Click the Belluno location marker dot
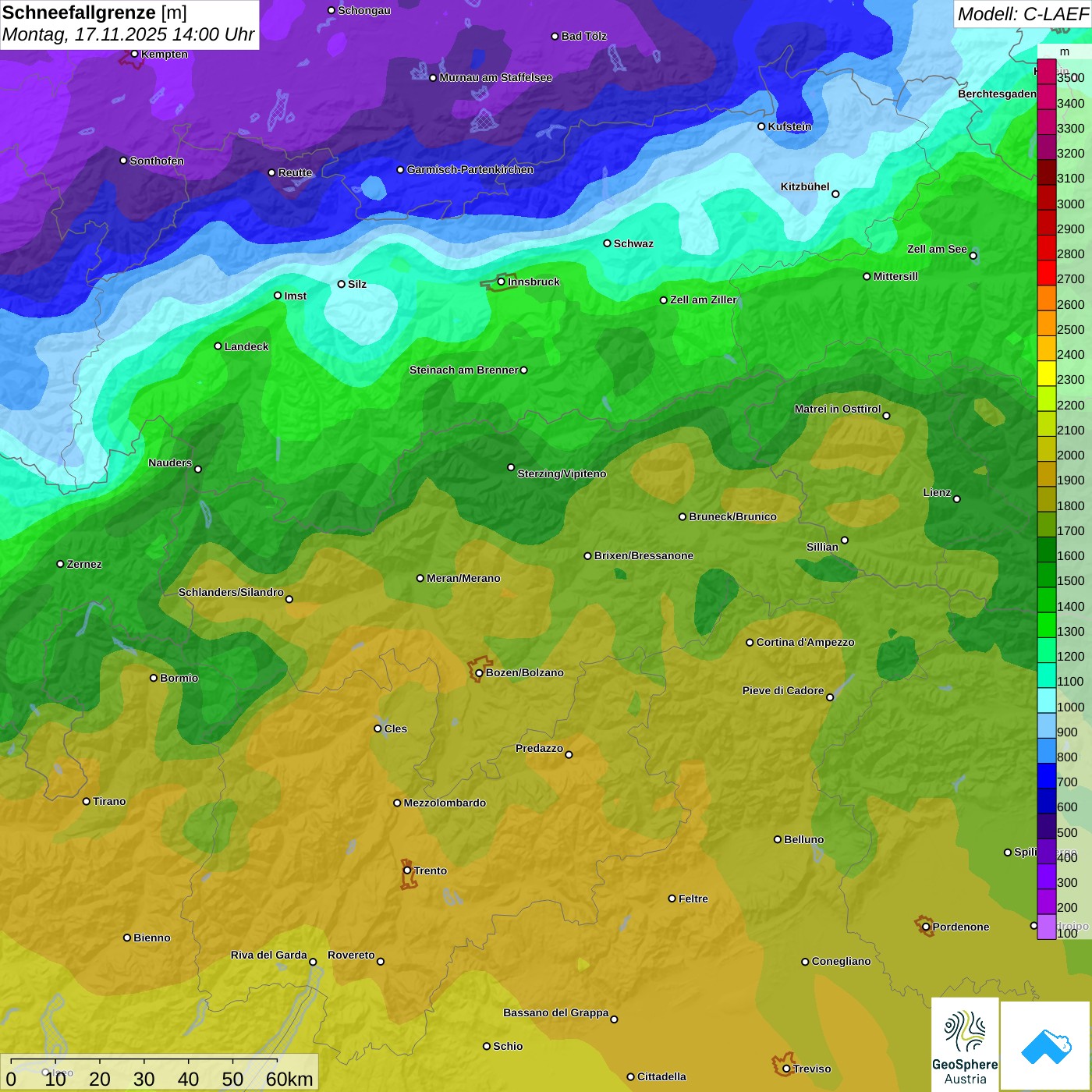Viewport: 1092px width, 1092px height. tap(777, 839)
